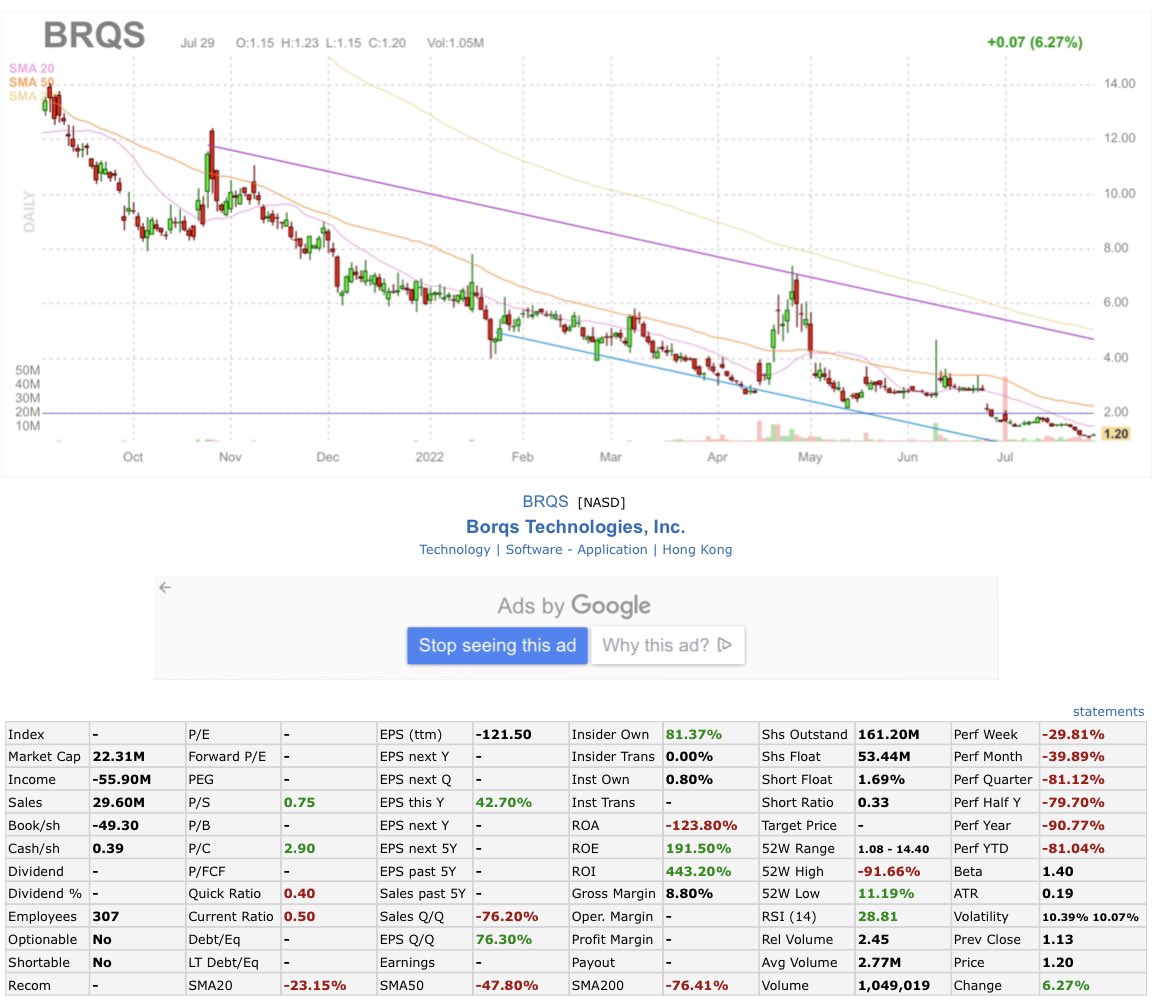Viewport: 1170px width, 1008px height.
Task: Click the EPS (ttm) value -121.50
Action: point(504,735)
